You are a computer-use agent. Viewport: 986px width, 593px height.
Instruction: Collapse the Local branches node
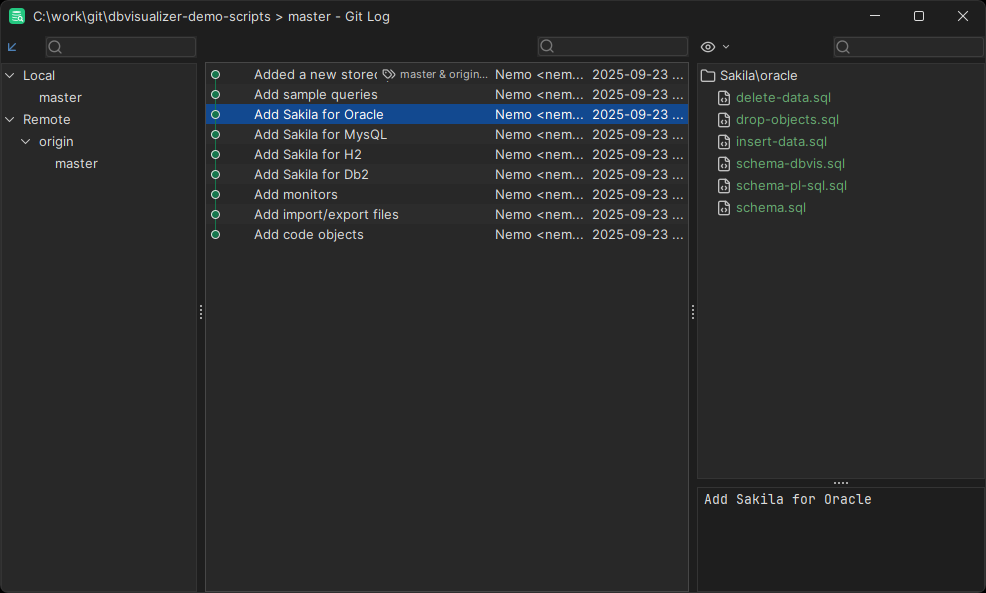click(10, 76)
